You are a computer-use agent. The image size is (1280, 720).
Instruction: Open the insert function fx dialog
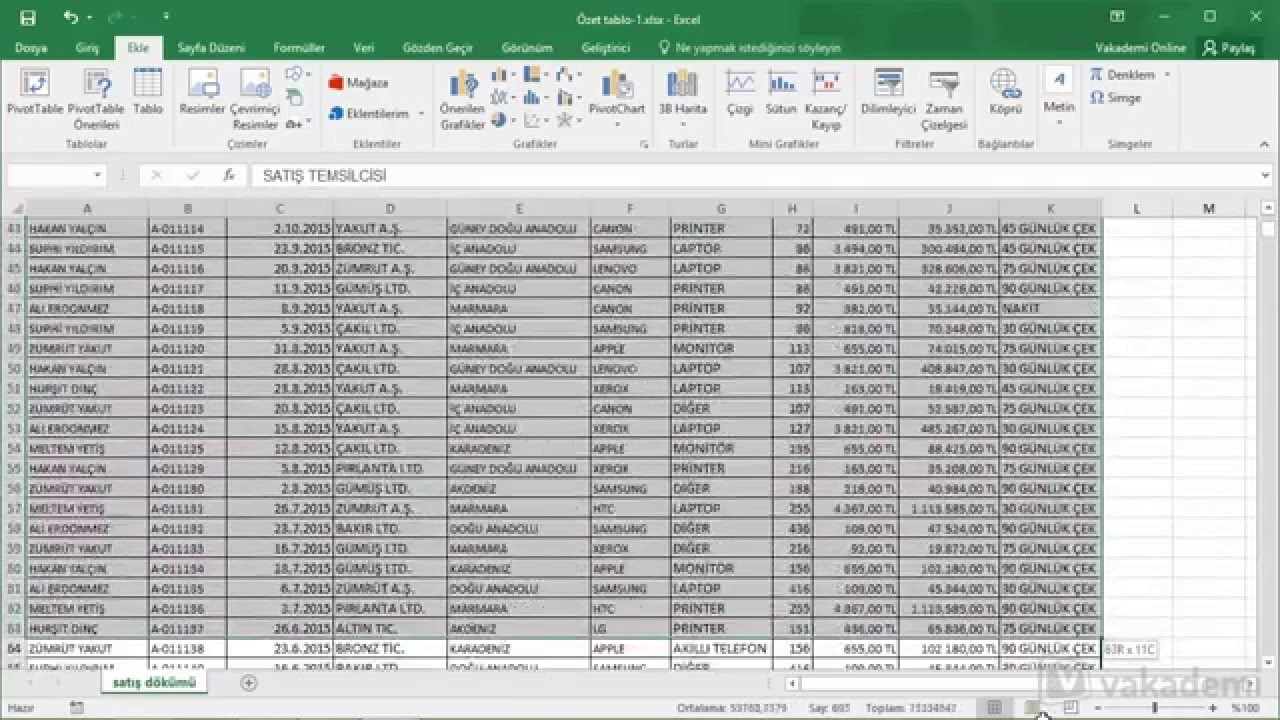tap(229, 175)
